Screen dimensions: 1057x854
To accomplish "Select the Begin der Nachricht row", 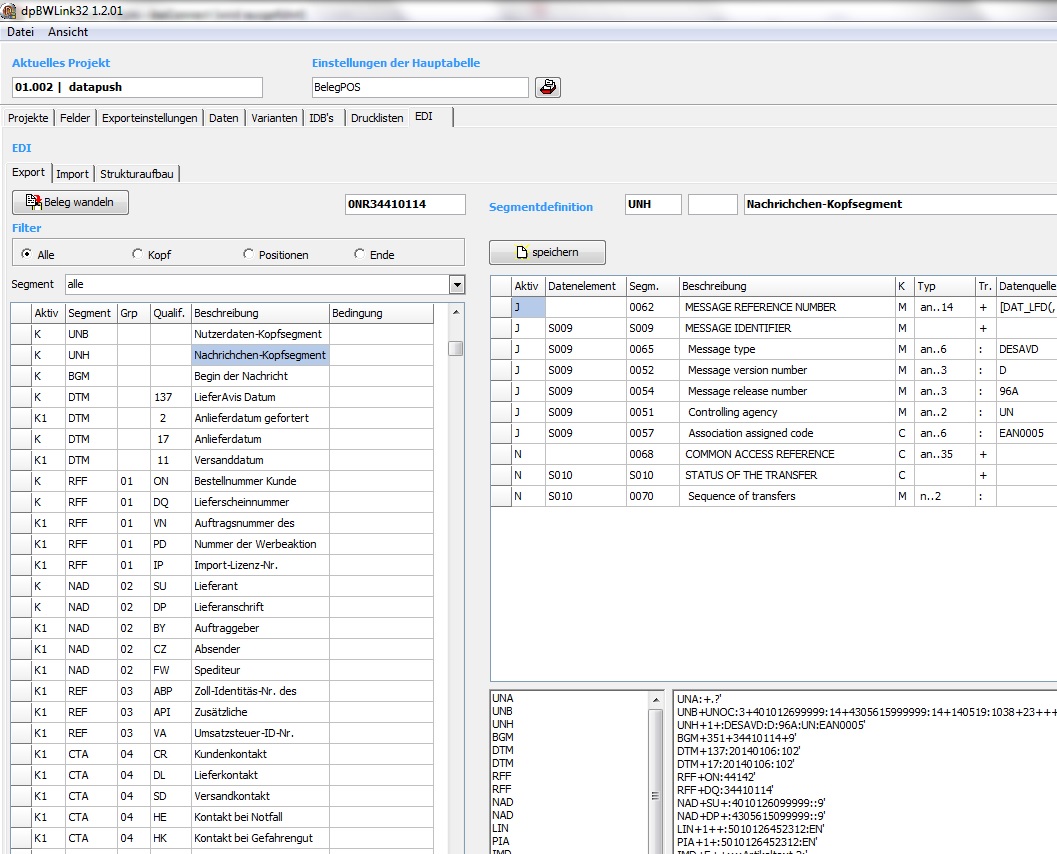I will [x=240, y=376].
